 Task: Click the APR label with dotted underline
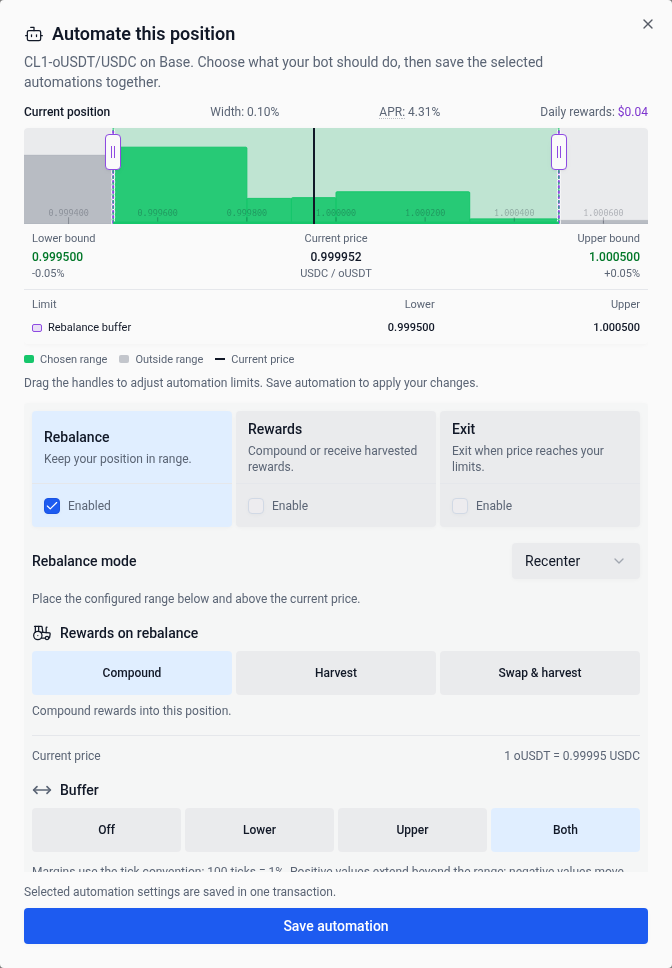pyautogui.click(x=392, y=112)
